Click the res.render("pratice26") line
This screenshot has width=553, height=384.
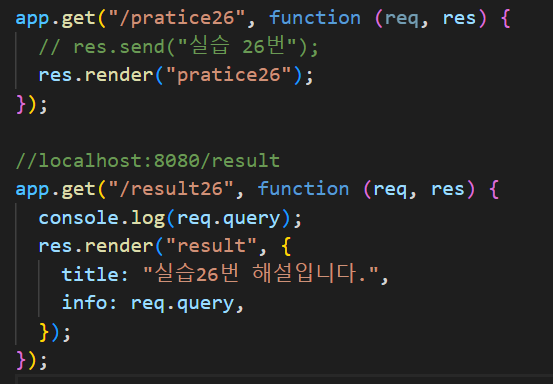click(176, 75)
